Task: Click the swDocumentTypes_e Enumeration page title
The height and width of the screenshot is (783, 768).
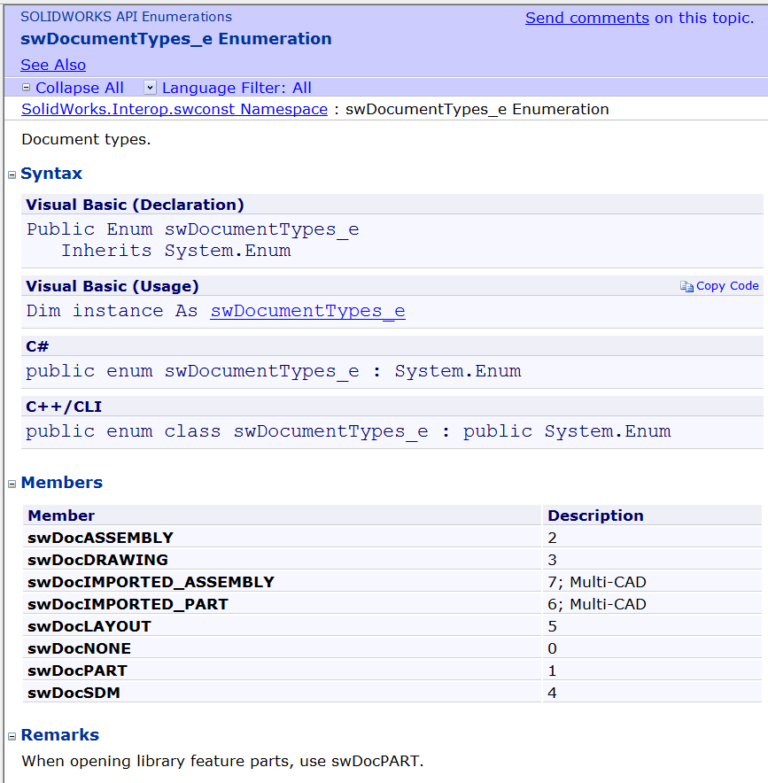Action: (x=176, y=39)
